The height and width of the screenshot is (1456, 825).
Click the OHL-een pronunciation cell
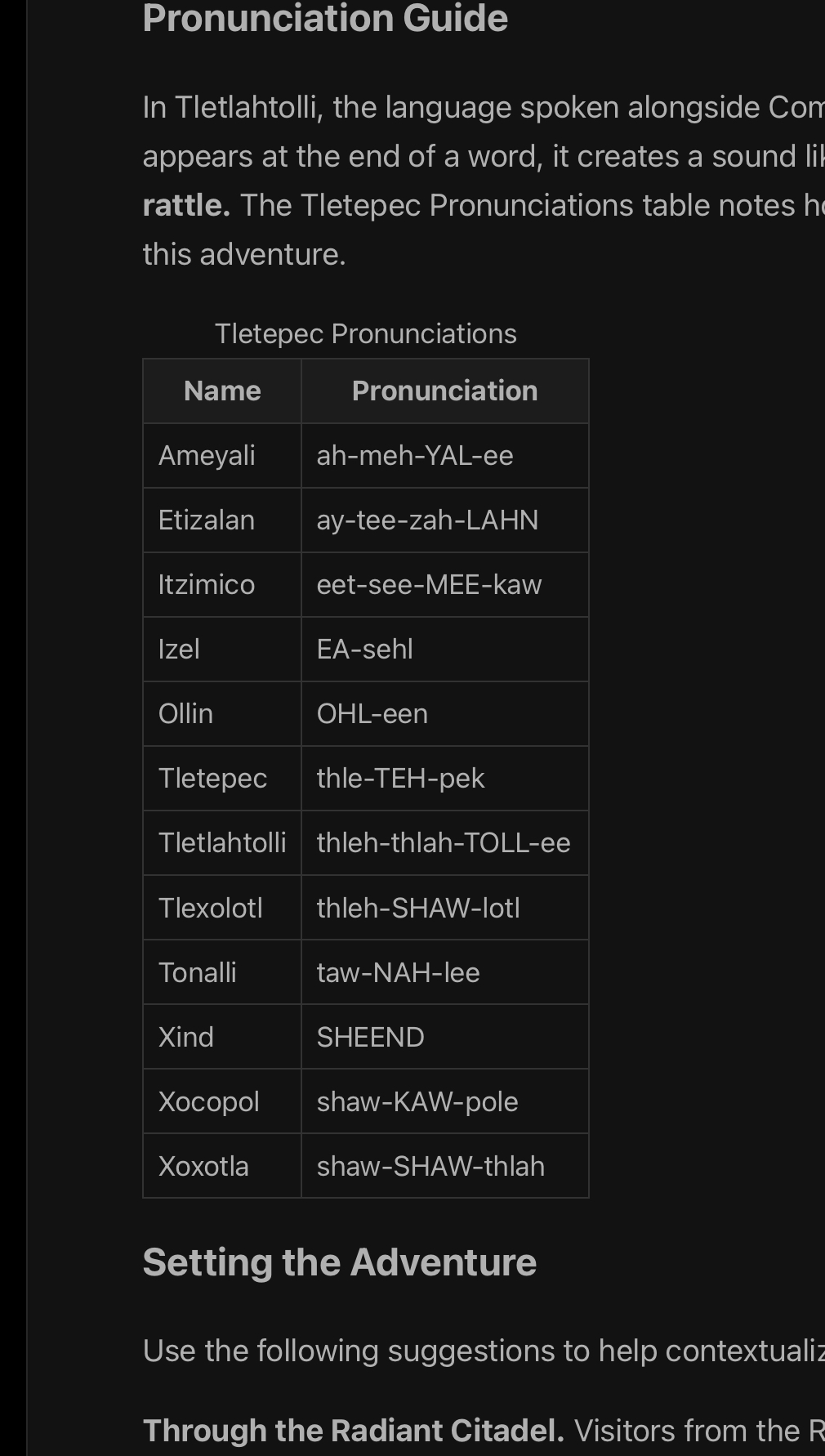[372, 713]
